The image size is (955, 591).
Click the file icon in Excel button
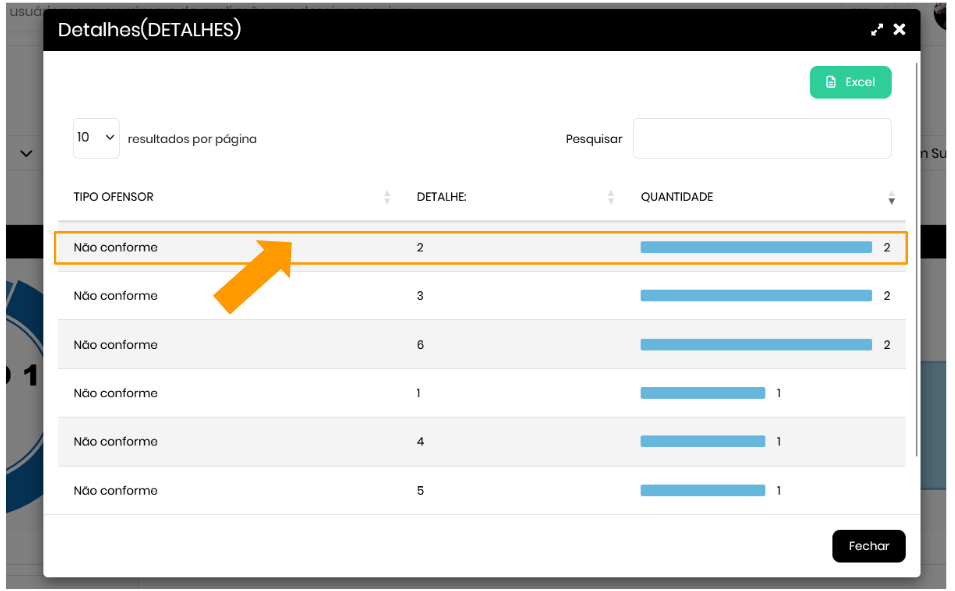click(830, 82)
